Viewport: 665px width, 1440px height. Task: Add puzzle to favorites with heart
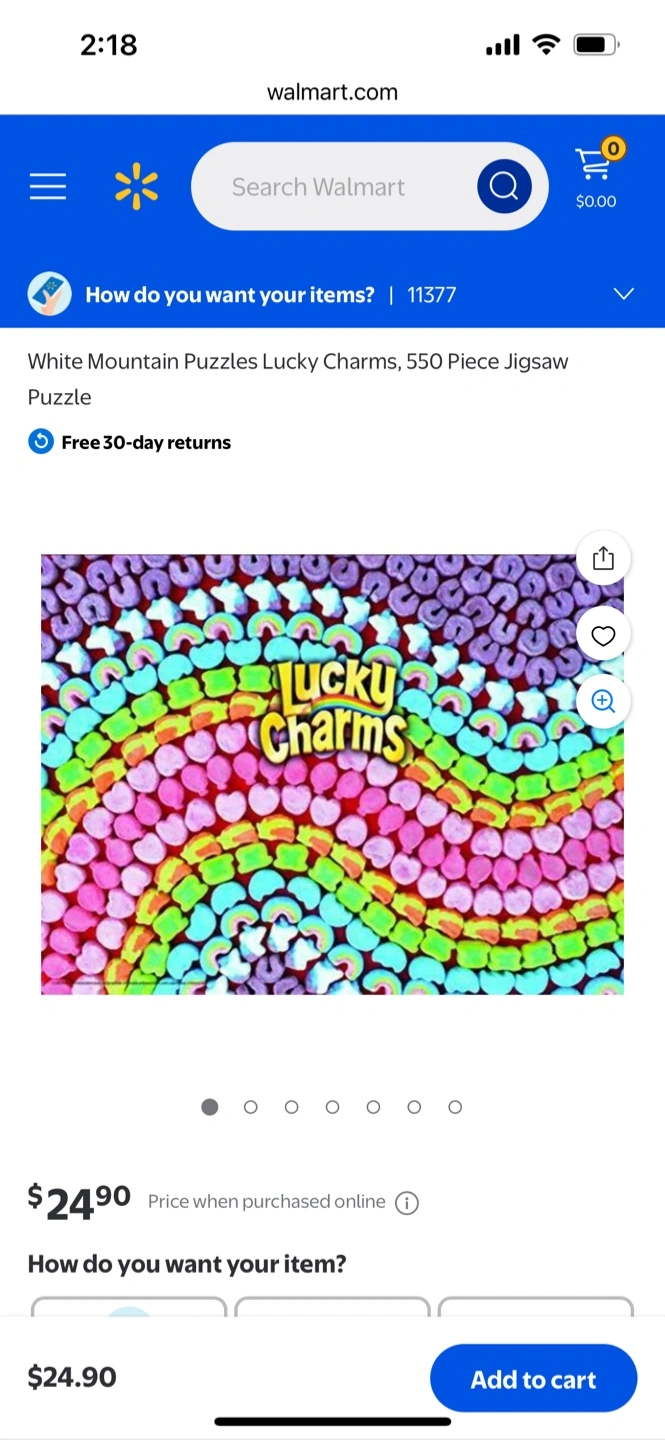pyautogui.click(x=603, y=635)
